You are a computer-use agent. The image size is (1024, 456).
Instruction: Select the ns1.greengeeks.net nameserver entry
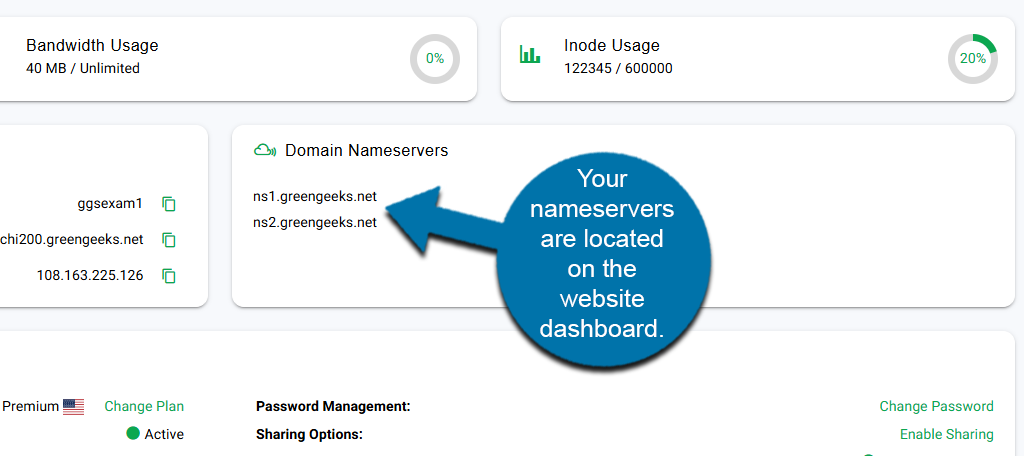[x=315, y=196]
